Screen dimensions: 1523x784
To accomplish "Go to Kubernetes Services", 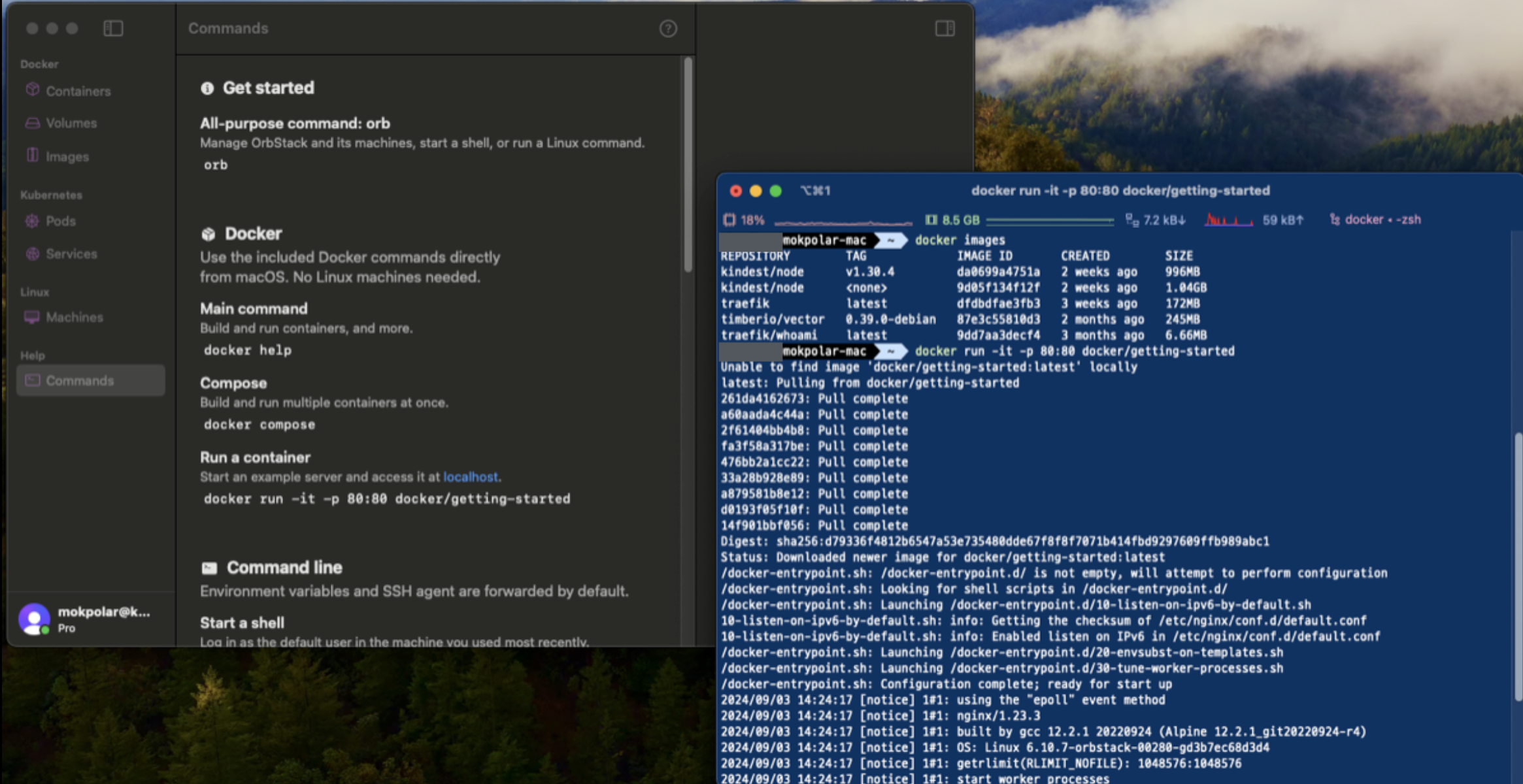I will coord(71,253).
